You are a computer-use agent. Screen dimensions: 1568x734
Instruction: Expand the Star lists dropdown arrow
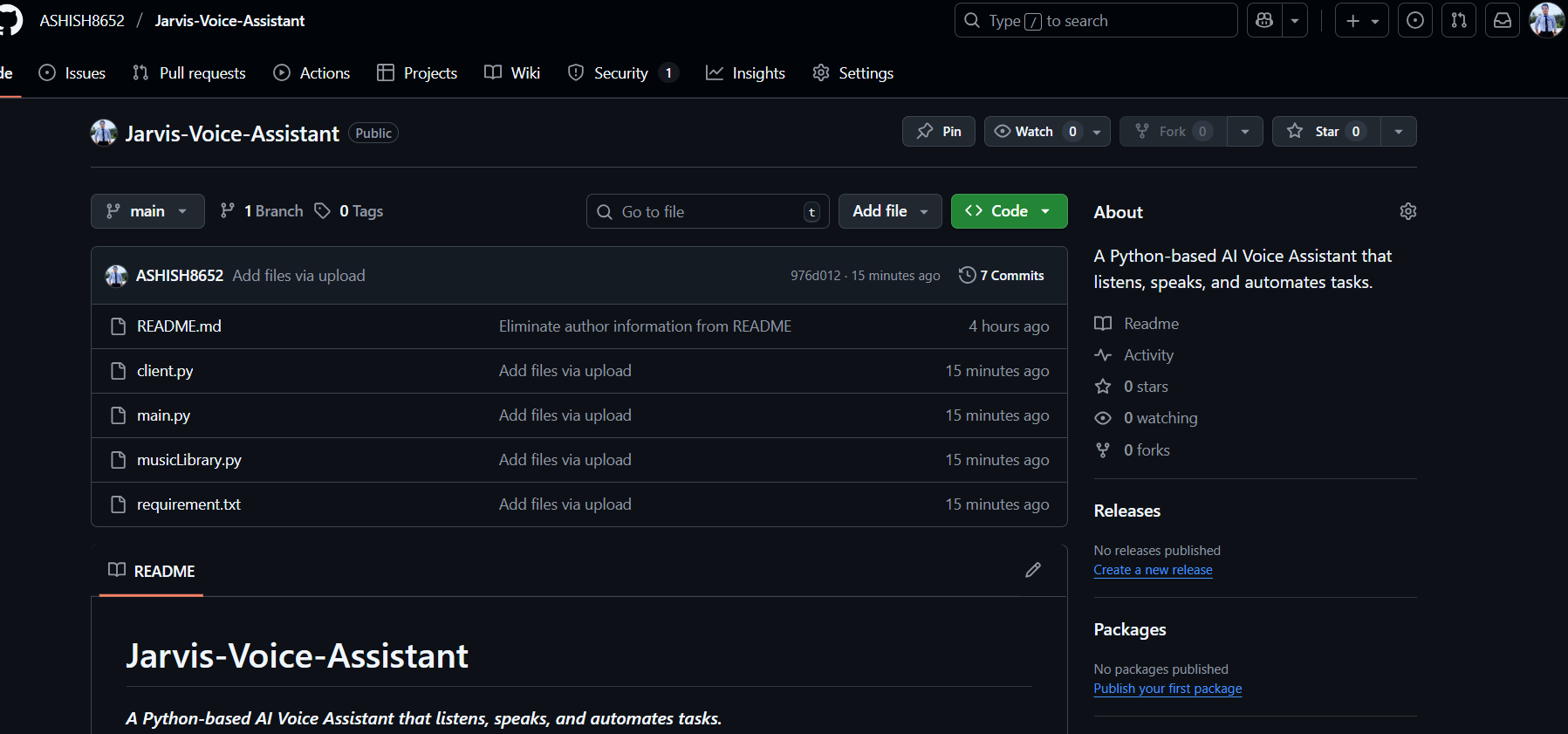click(x=1399, y=132)
